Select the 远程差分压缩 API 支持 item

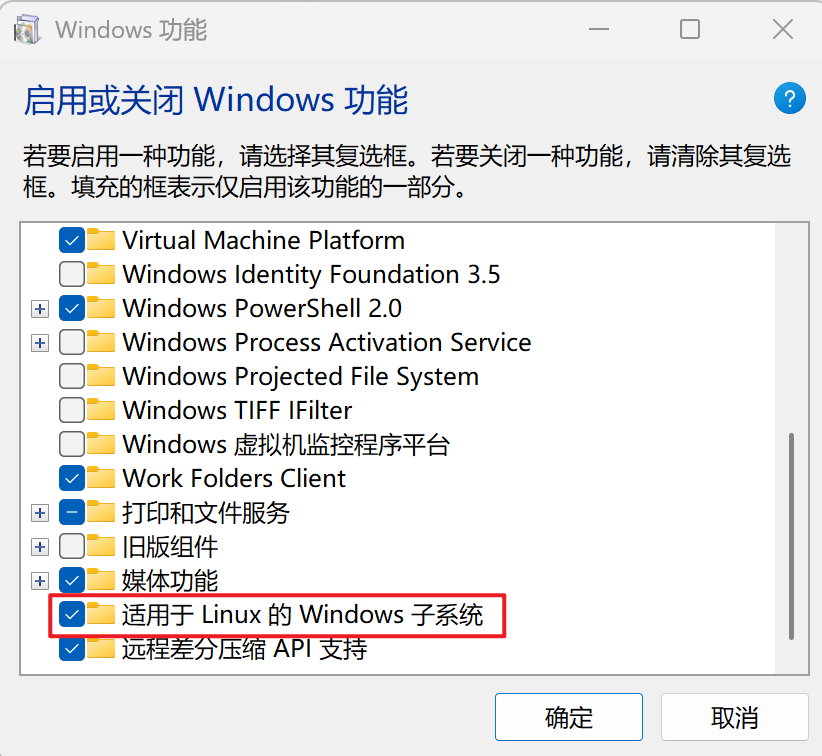click(244, 649)
